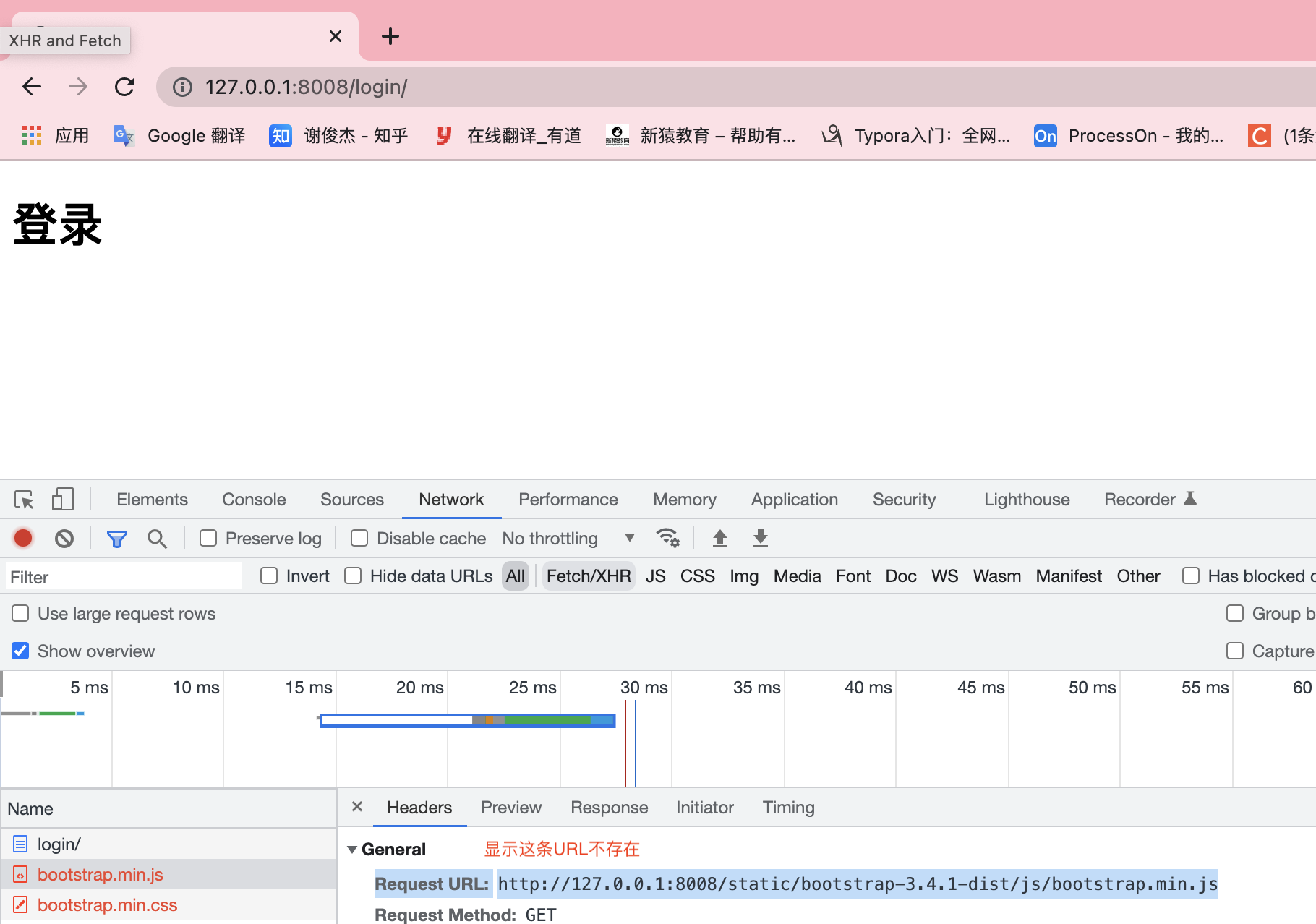
Task: Check the Invert filter checkbox
Action: 269,576
